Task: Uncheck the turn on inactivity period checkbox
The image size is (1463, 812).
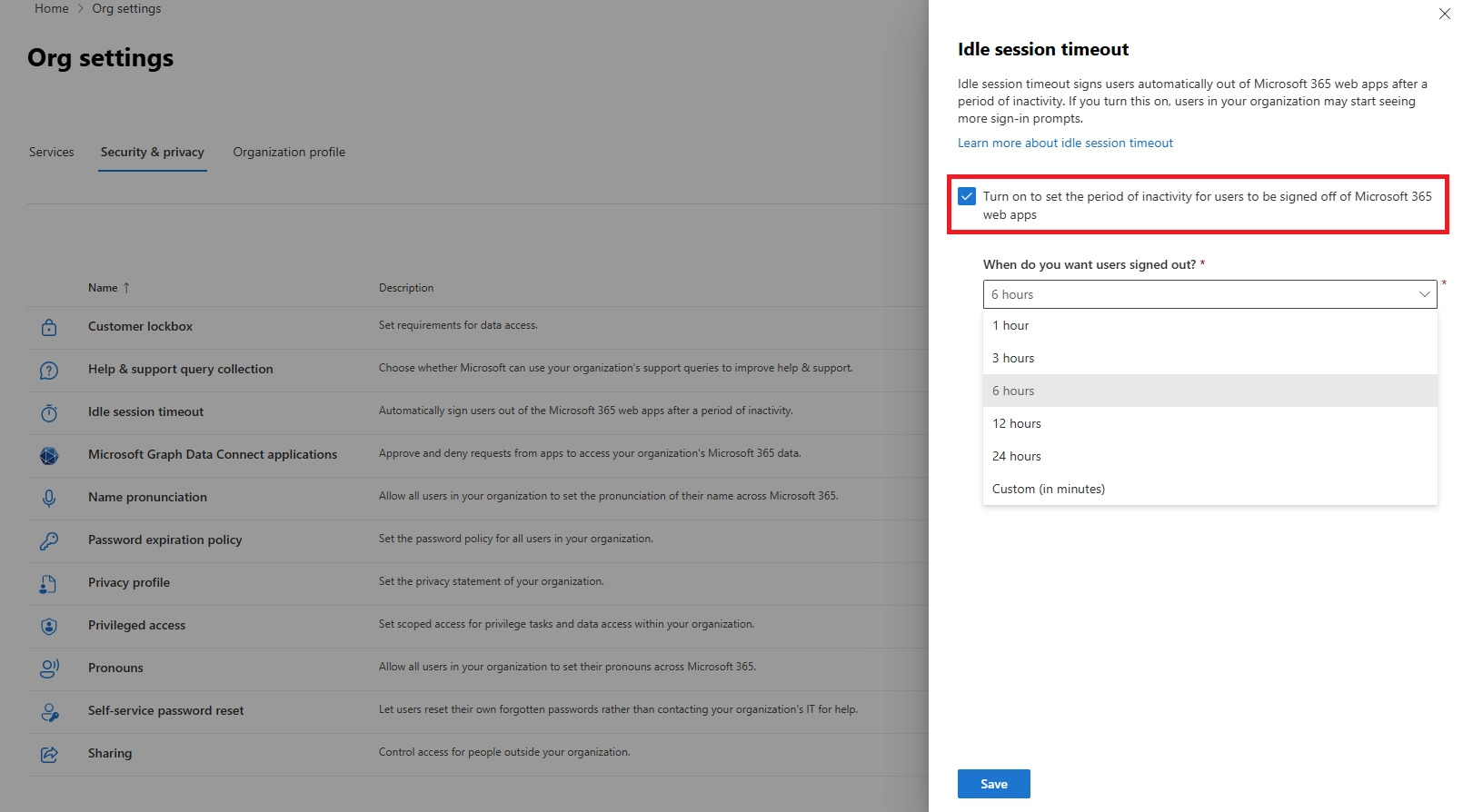Action: [967, 196]
